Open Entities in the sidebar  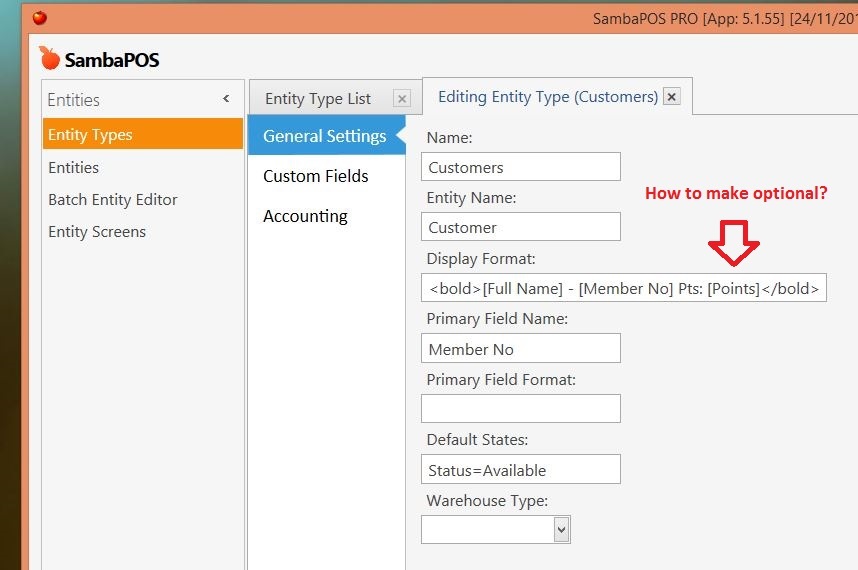pyautogui.click(x=73, y=167)
